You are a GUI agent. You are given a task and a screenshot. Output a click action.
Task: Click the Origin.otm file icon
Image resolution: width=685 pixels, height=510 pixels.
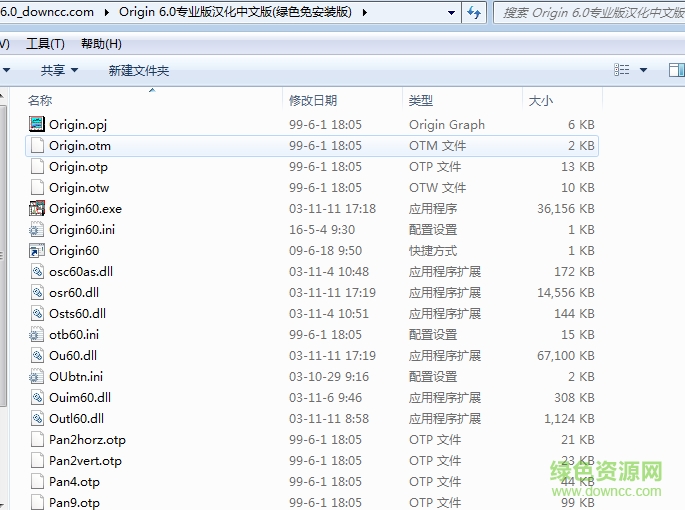[x=37, y=145]
